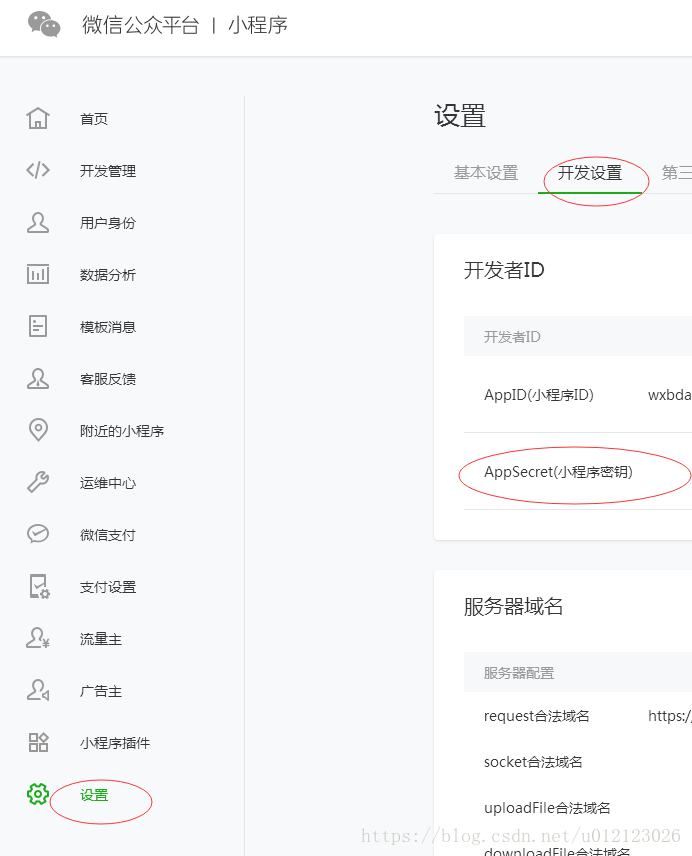692x856 pixels.
Task: Click the 开发者ID section heading
Action: (x=504, y=270)
